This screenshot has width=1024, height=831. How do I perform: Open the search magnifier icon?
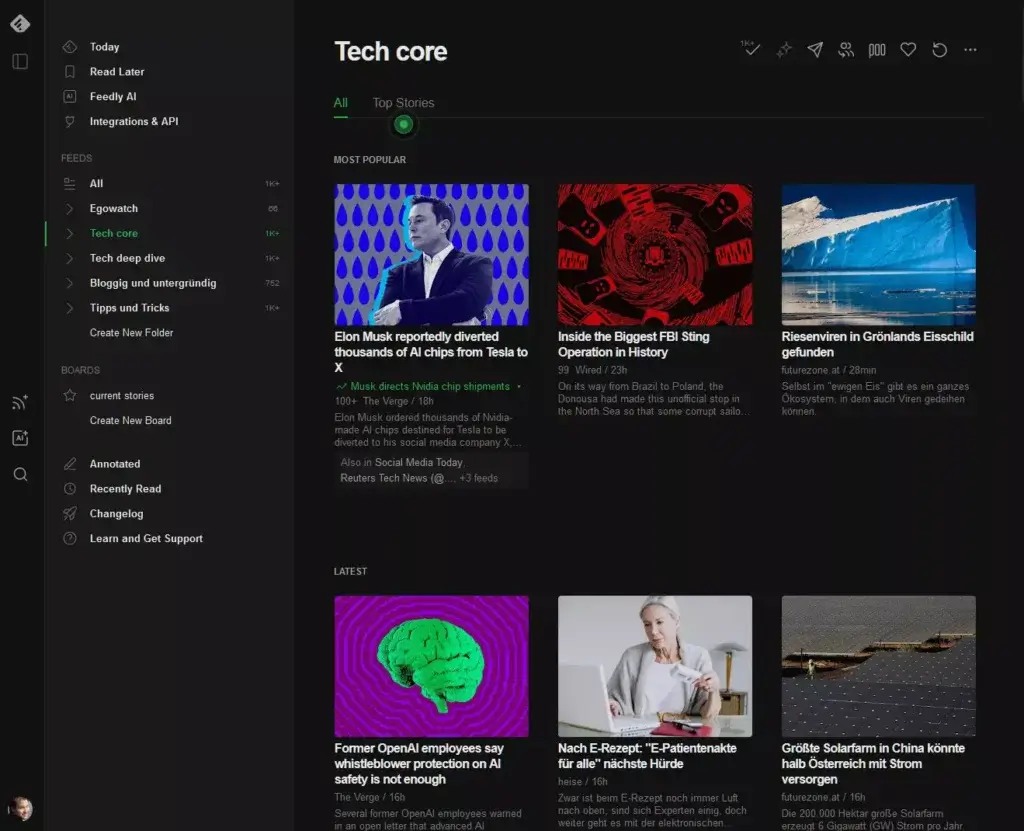20,474
